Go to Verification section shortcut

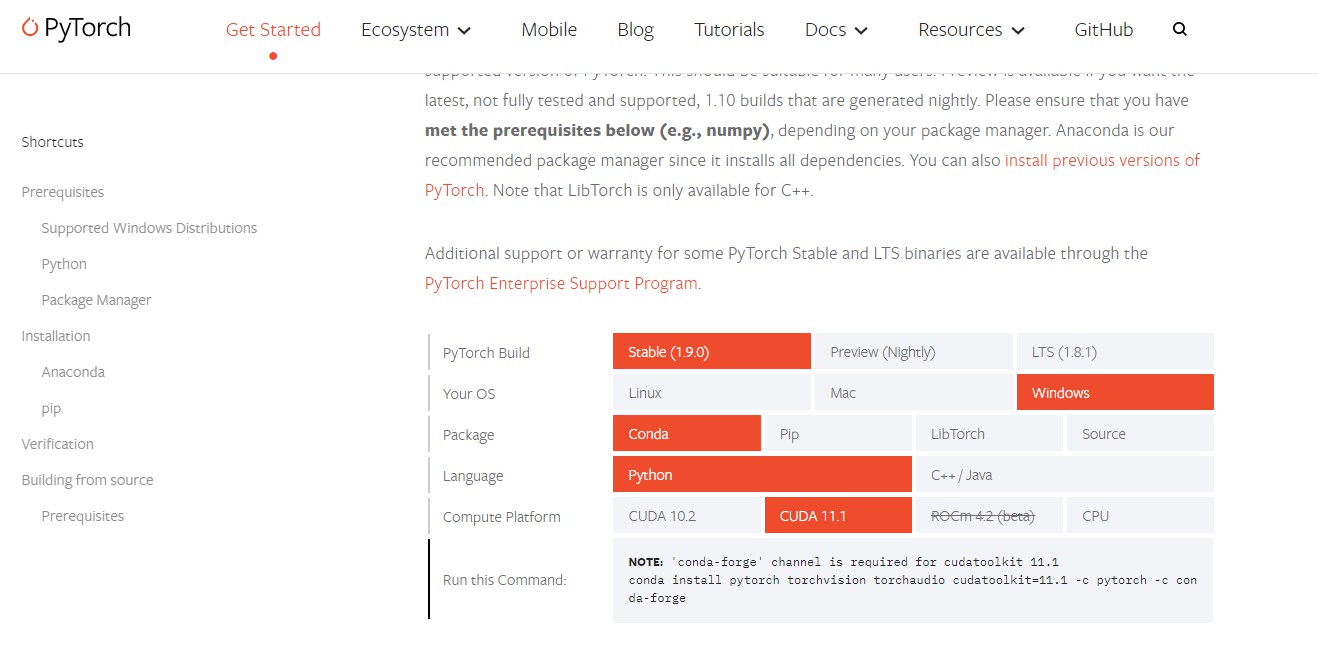[57, 444]
